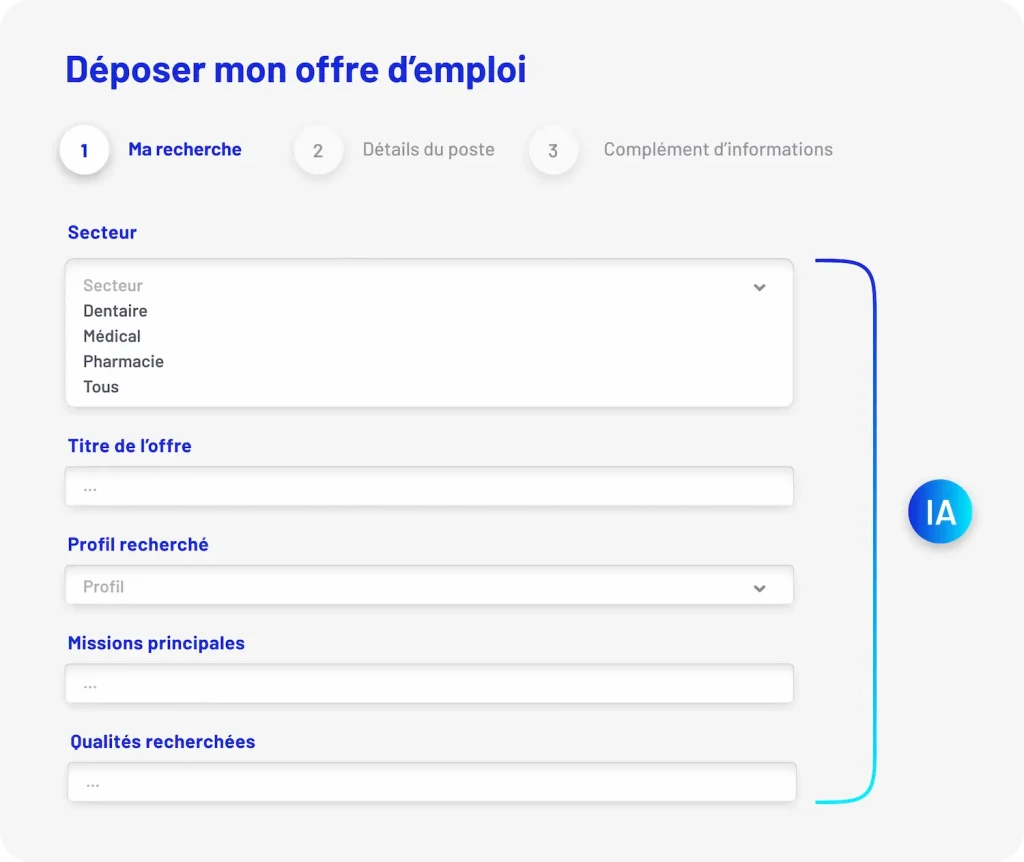Image resolution: width=1024 pixels, height=862 pixels.
Task: Open the Ma recherche step label
Action: click(185, 150)
